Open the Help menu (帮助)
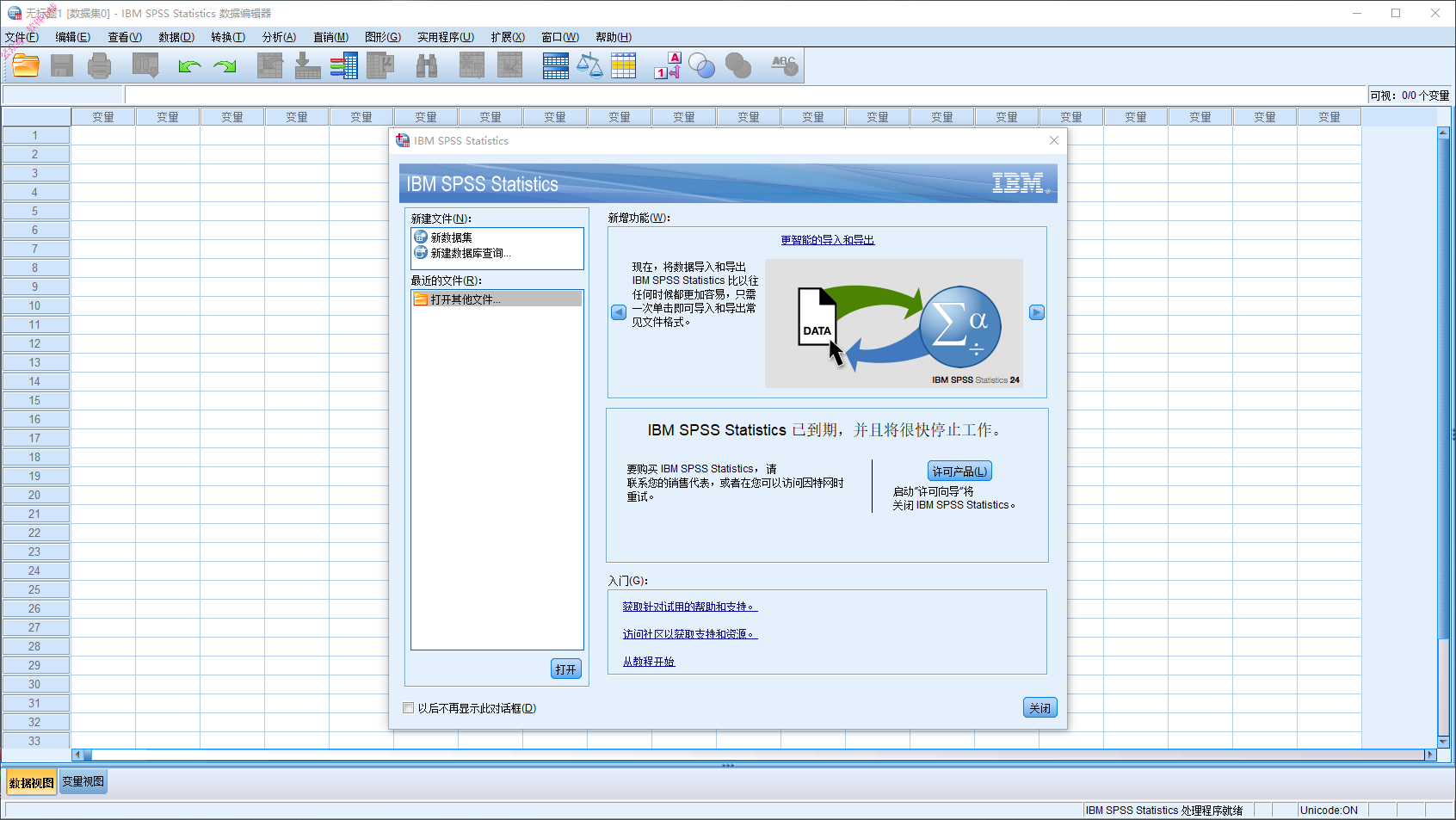Image resolution: width=1456 pixels, height=820 pixels. coord(614,37)
